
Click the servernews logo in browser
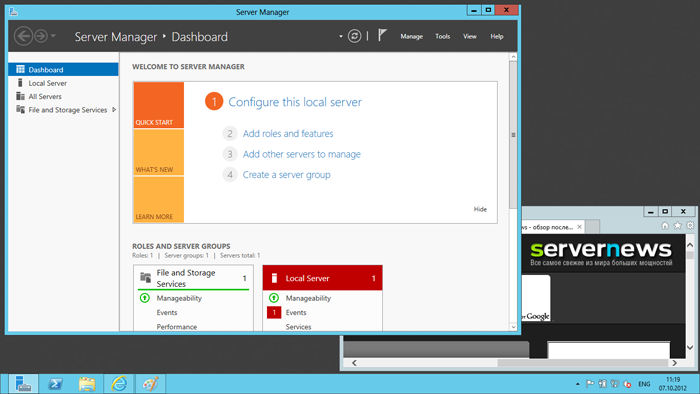pos(601,249)
